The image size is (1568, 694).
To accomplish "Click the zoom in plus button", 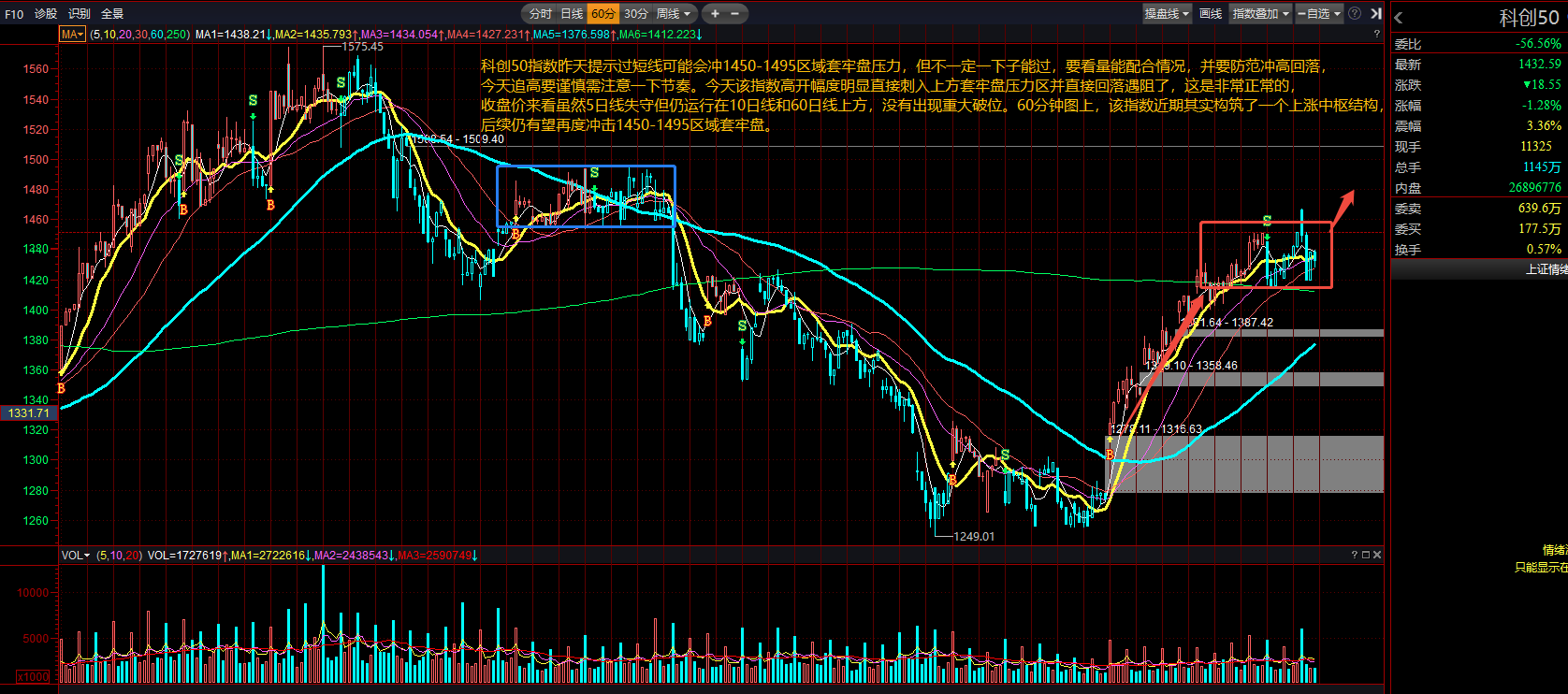I will point(715,13).
